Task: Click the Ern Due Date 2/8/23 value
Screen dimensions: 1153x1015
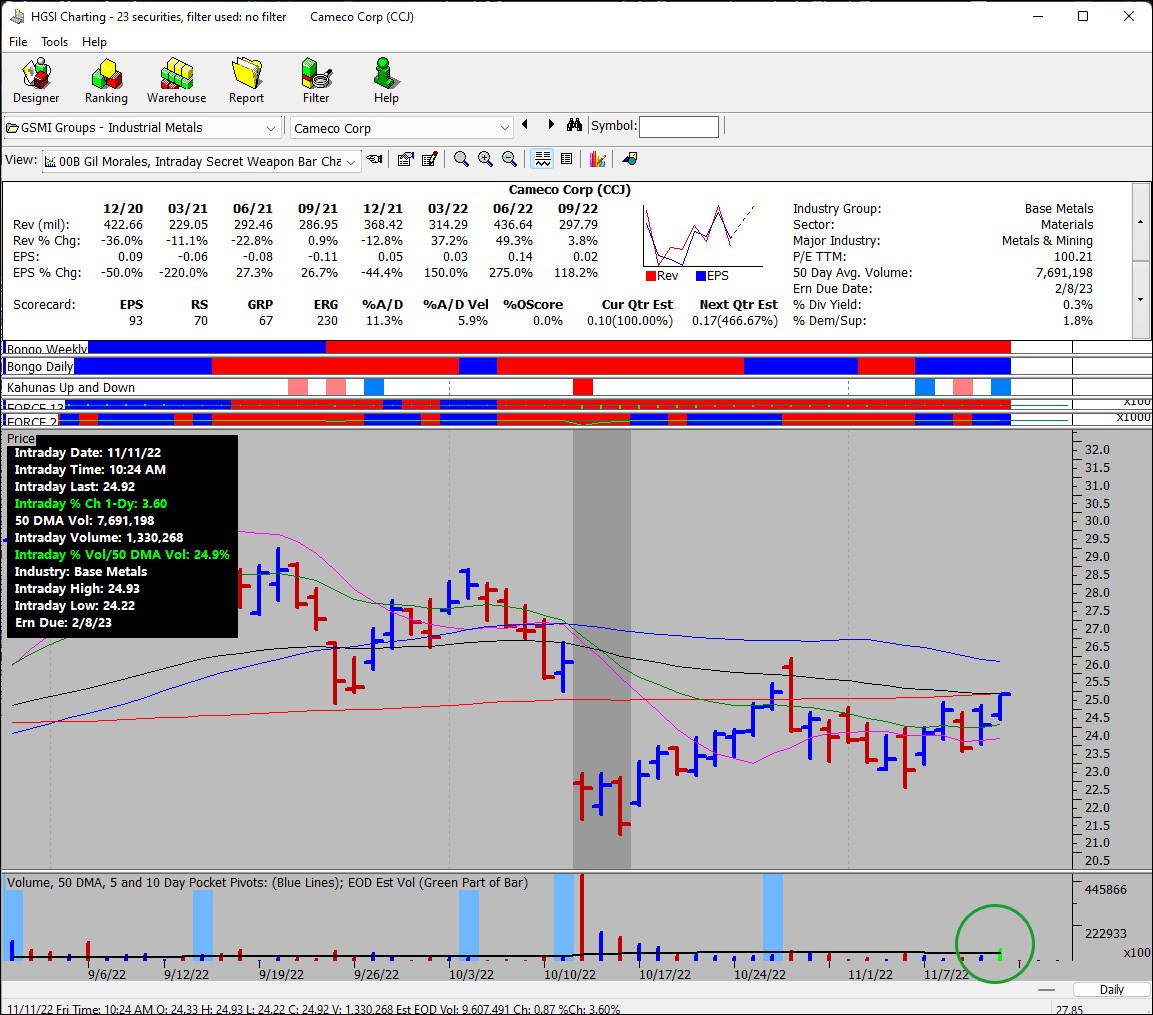Action: (x=1074, y=289)
